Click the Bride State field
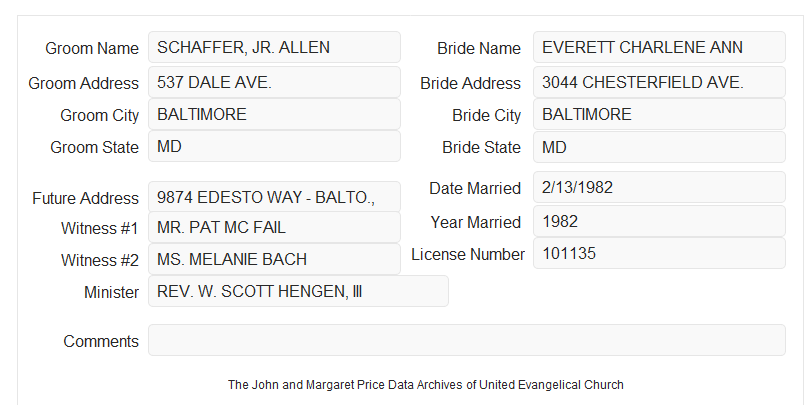This screenshot has height=405, width=805. click(x=659, y=147)
